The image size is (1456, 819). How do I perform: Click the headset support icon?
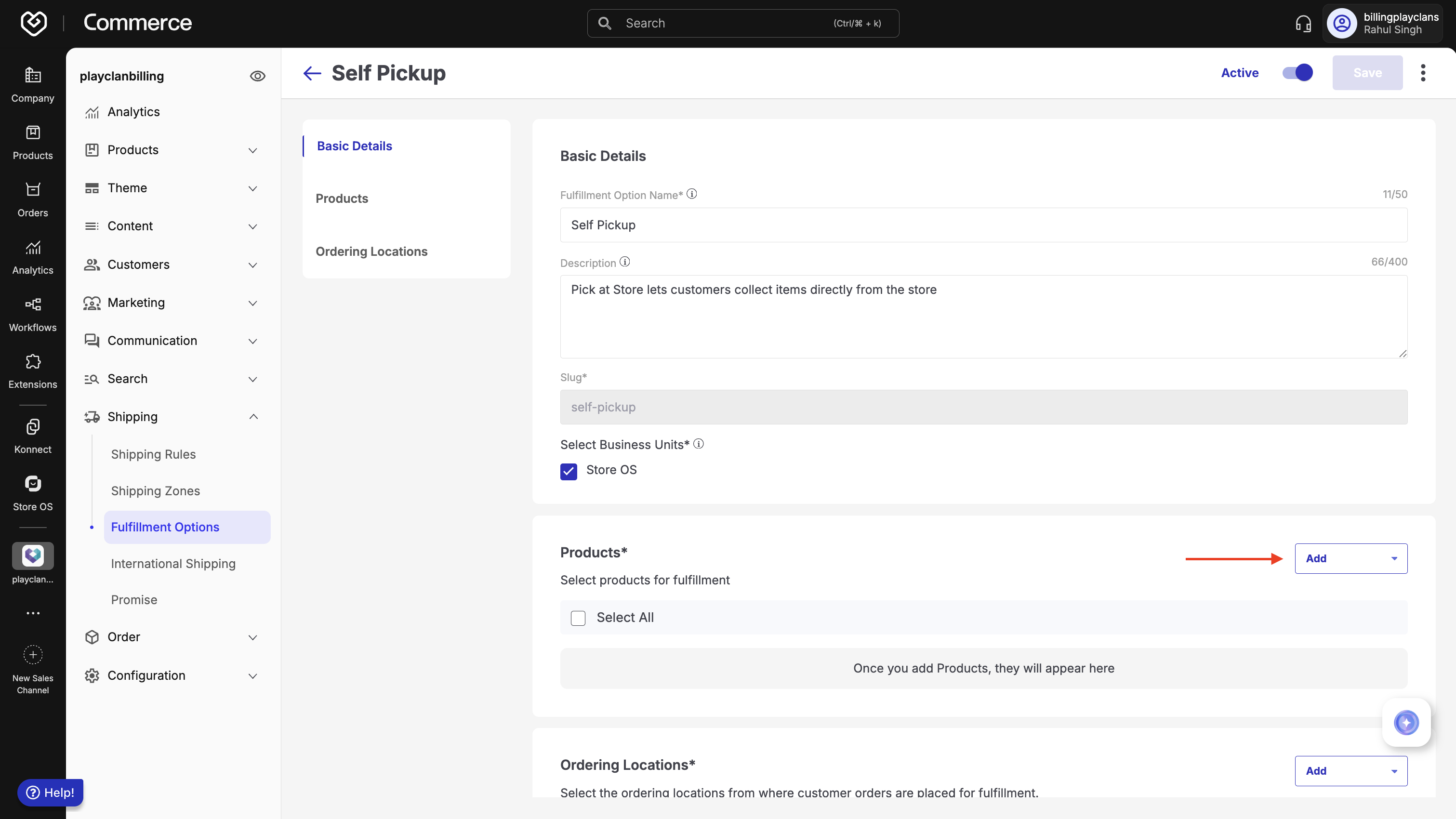(1303, 23)
